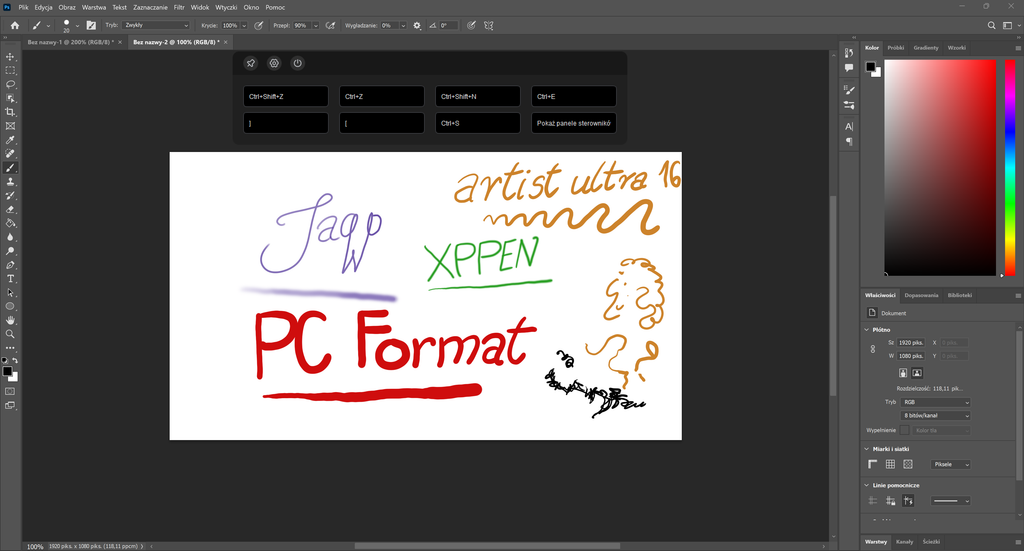This screenshot has width=1024, height=551.
Task: Select the Zoom tool in toolbar
Action: 10,334
